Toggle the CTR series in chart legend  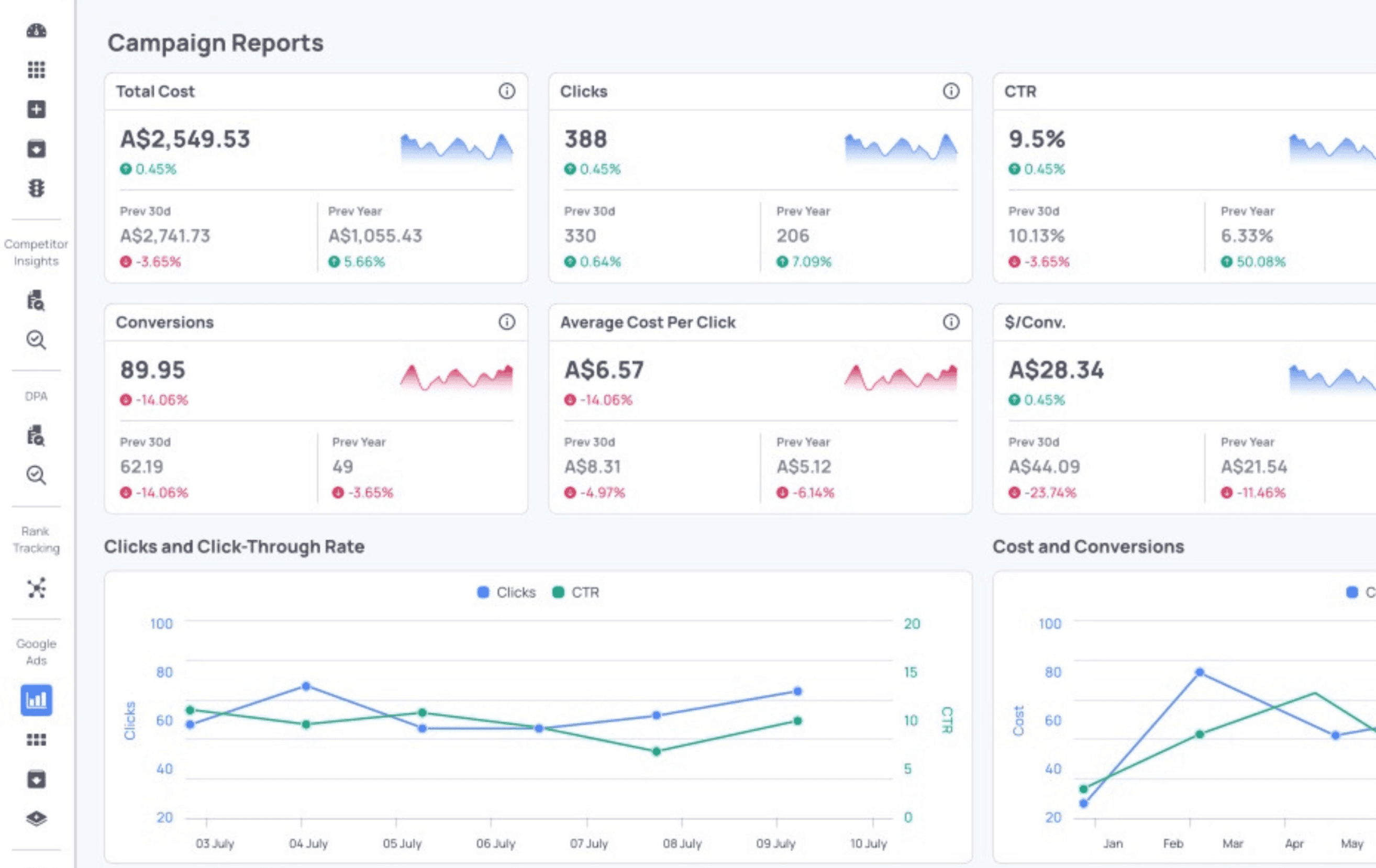[x=575, y=592]
